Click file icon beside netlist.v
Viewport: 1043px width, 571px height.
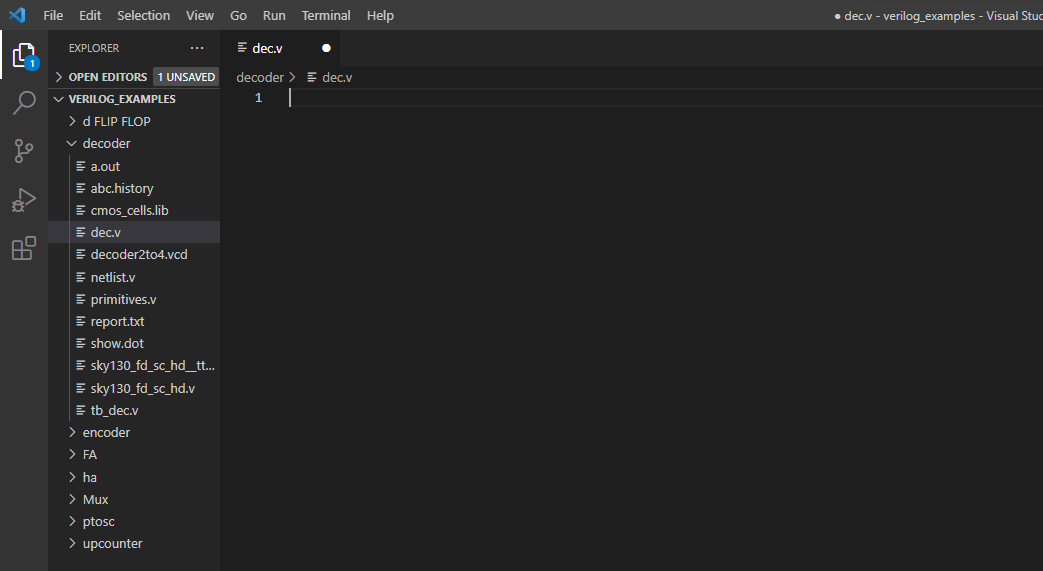click(x=80, y=277)
